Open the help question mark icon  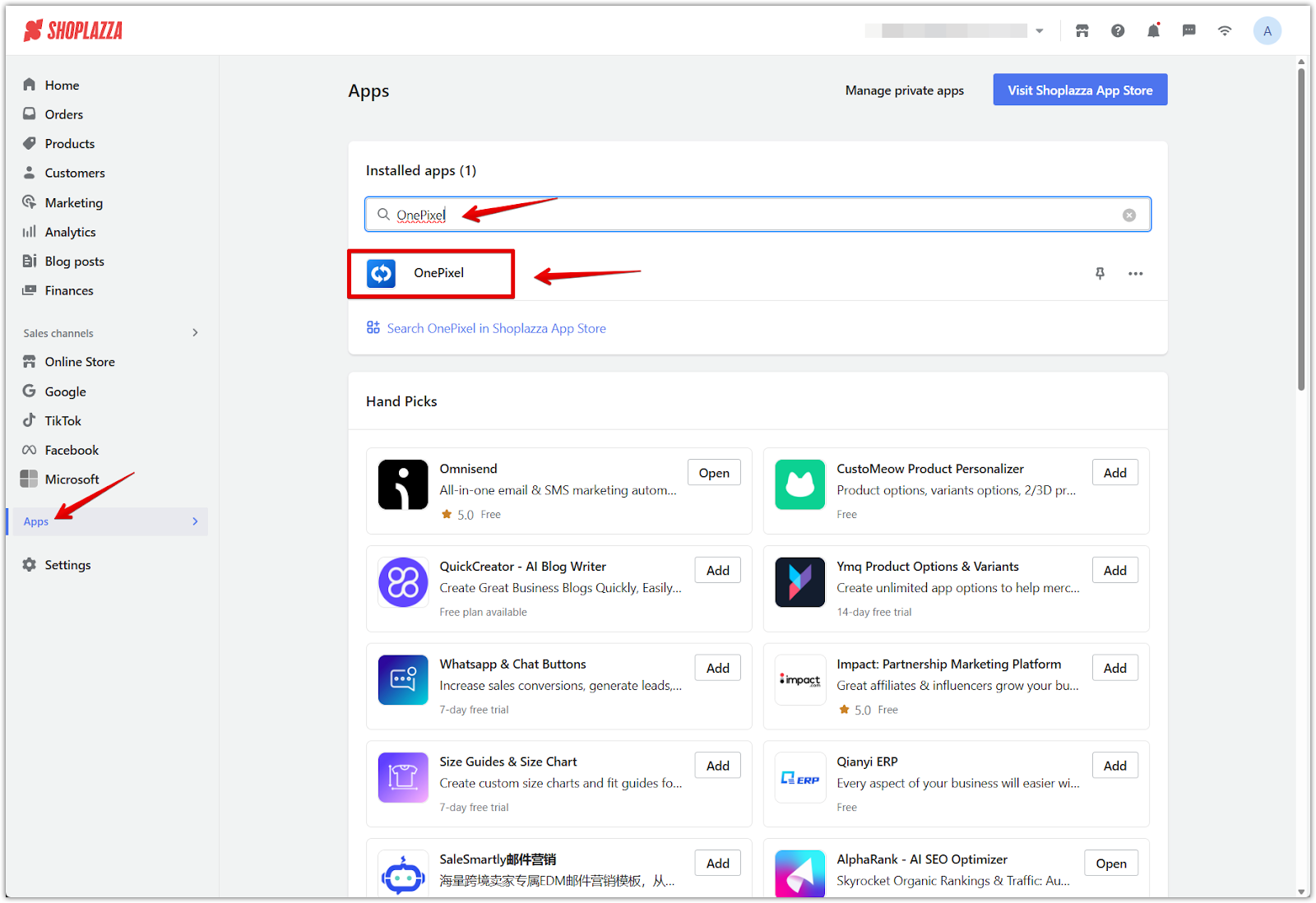(1118, 31)
